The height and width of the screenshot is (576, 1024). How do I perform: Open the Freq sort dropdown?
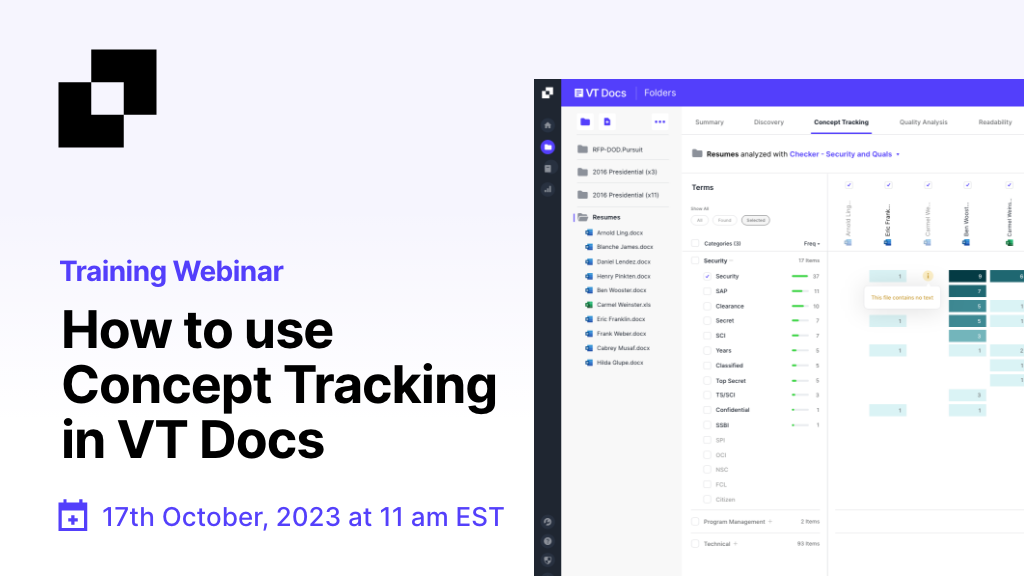tap(811, 243)
